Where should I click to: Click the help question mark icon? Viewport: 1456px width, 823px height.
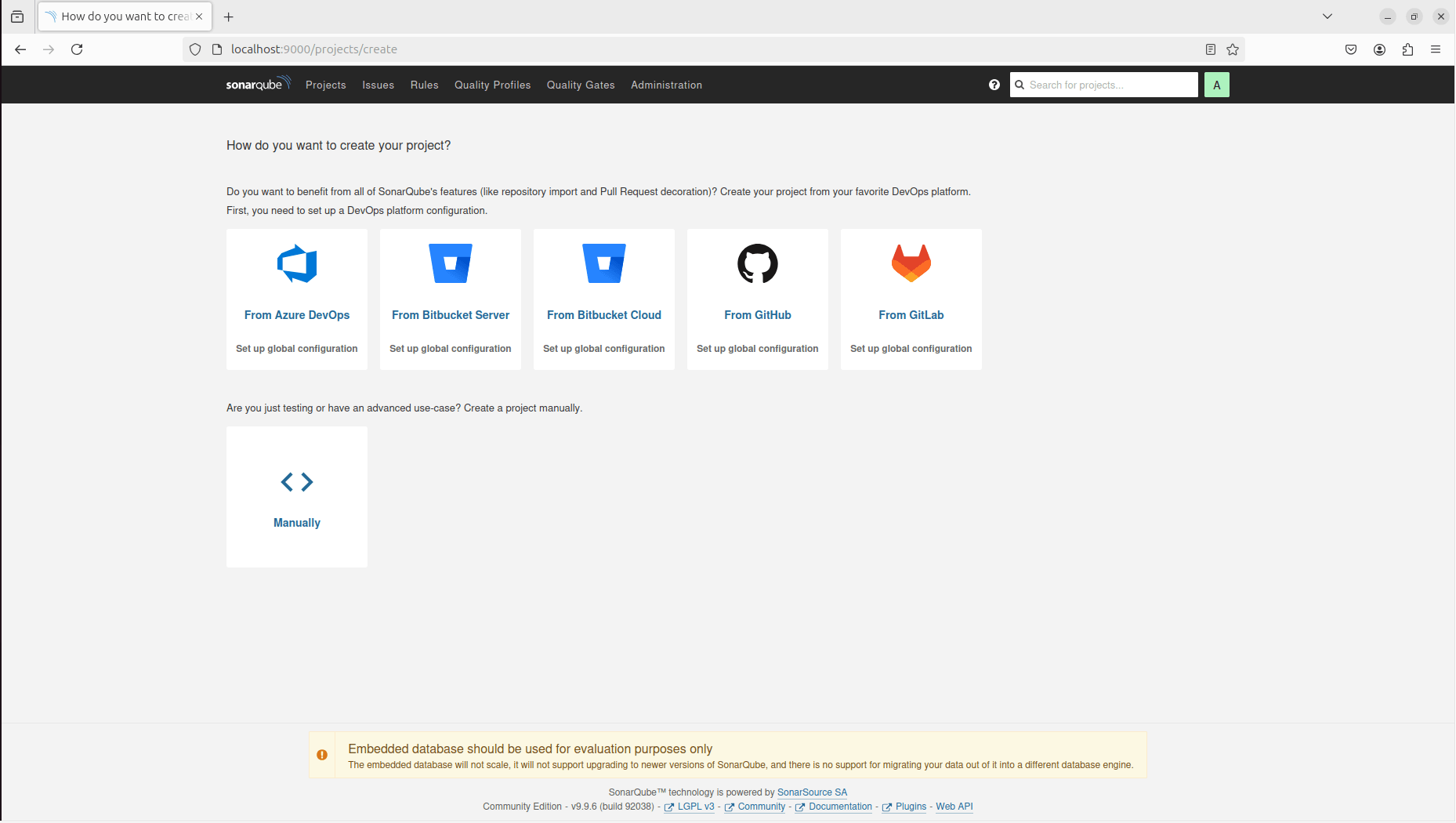coord(994,85)
